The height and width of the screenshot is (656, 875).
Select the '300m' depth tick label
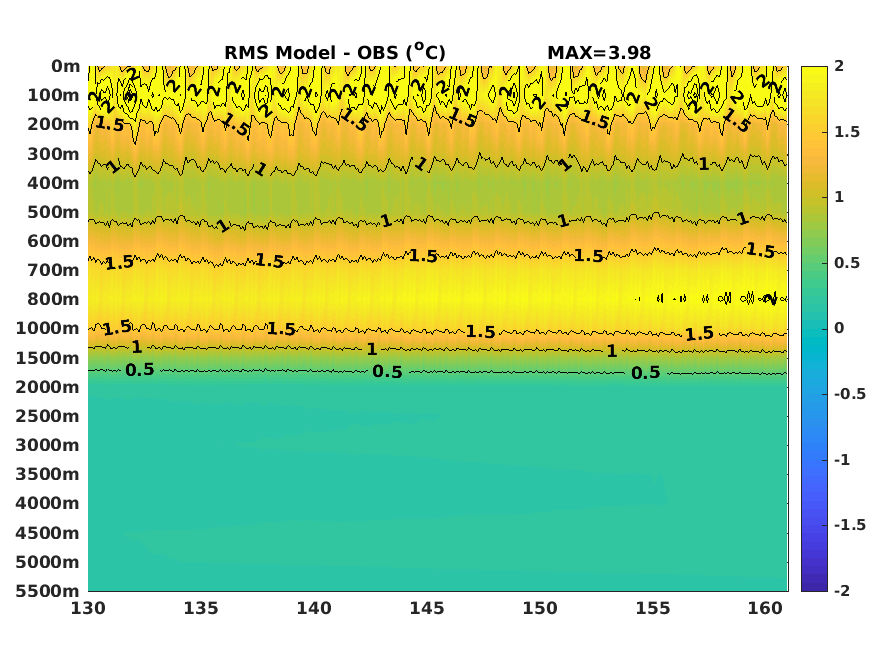[x=54, y=154]
